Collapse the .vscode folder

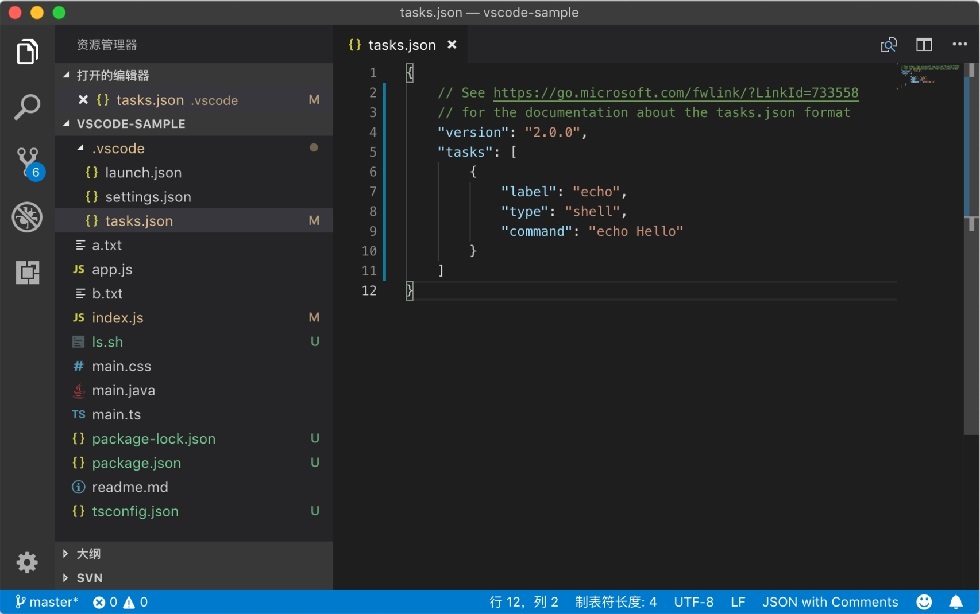tap(194, 148)
